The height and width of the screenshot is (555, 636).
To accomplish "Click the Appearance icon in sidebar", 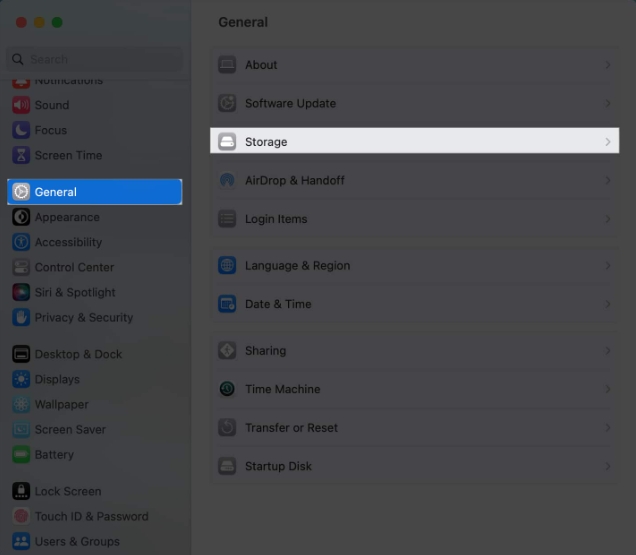I will pyautogui.click(x=21, y=217).
